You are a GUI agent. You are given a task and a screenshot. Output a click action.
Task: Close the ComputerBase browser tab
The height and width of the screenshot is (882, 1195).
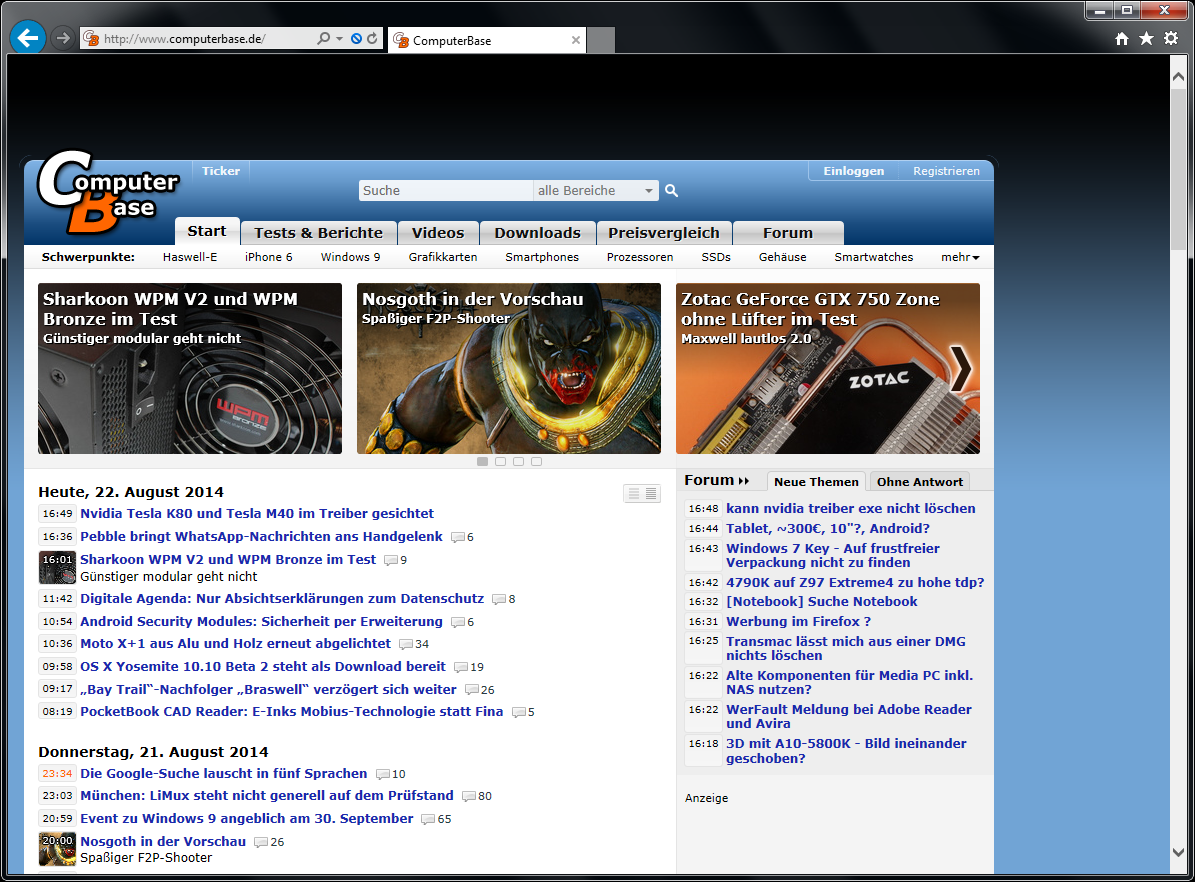pyautogui.click(x=575, y=40)
